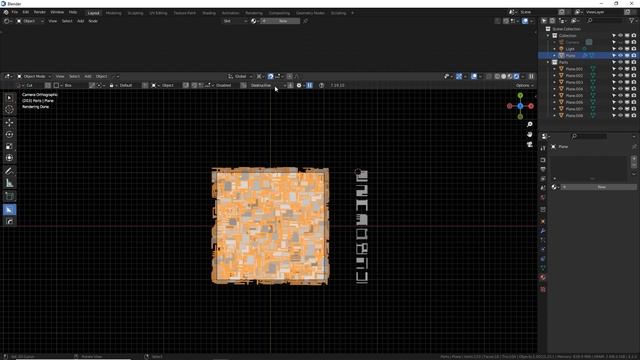Hide the Parts collection in viewport
The image size is (640, 360).
coord(620,62)
